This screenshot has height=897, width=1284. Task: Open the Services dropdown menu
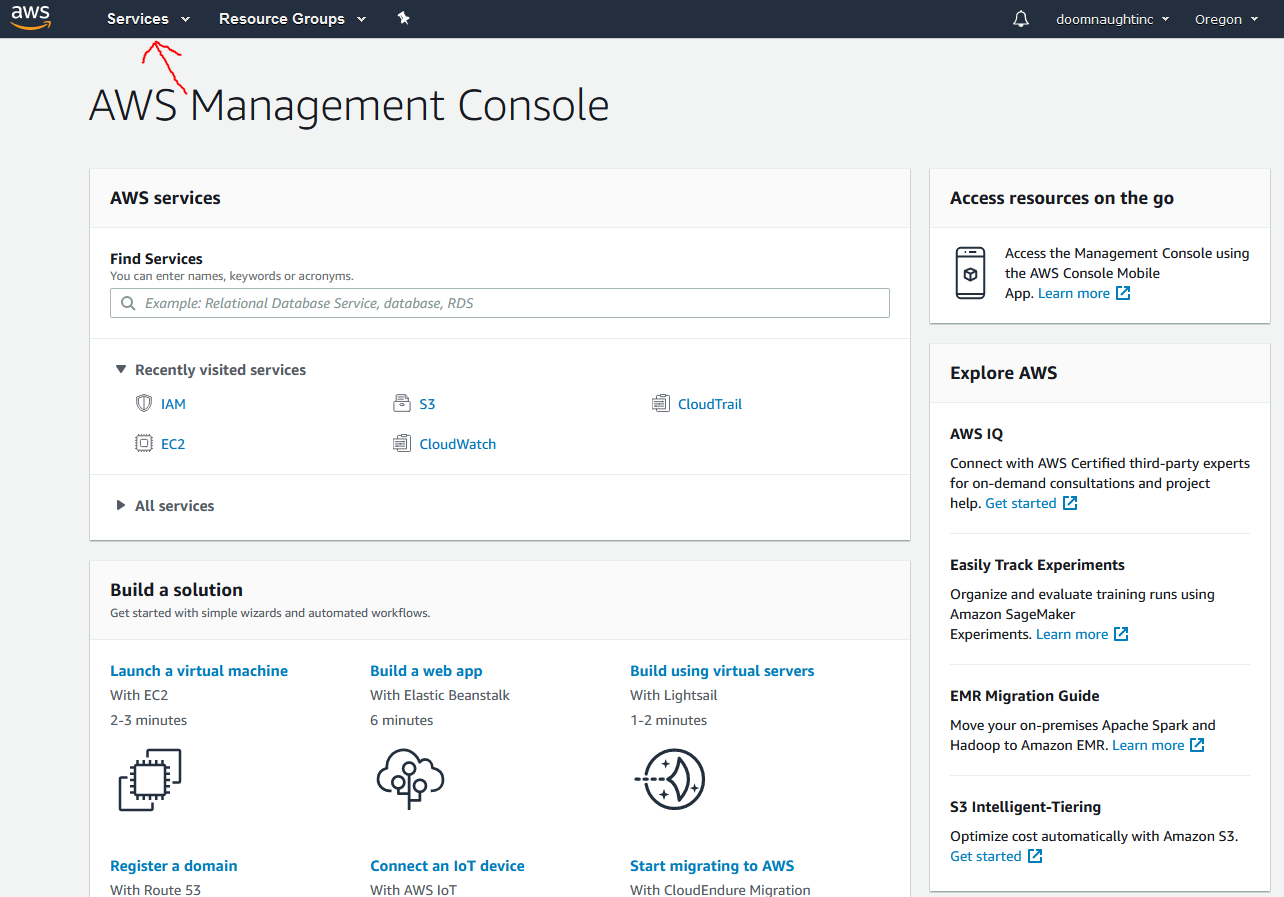click(148, 19)
